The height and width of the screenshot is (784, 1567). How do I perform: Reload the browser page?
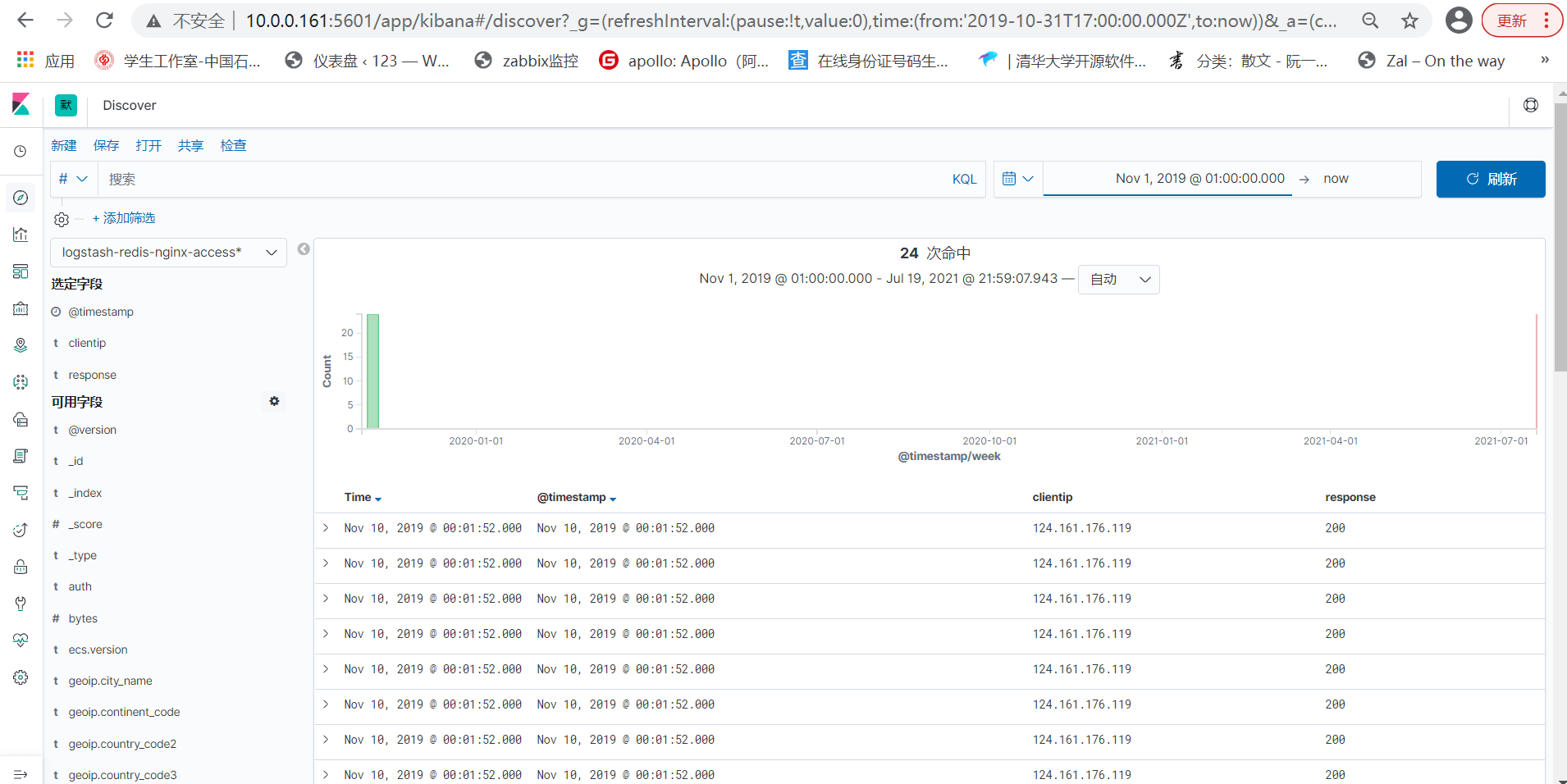(104, 20)
